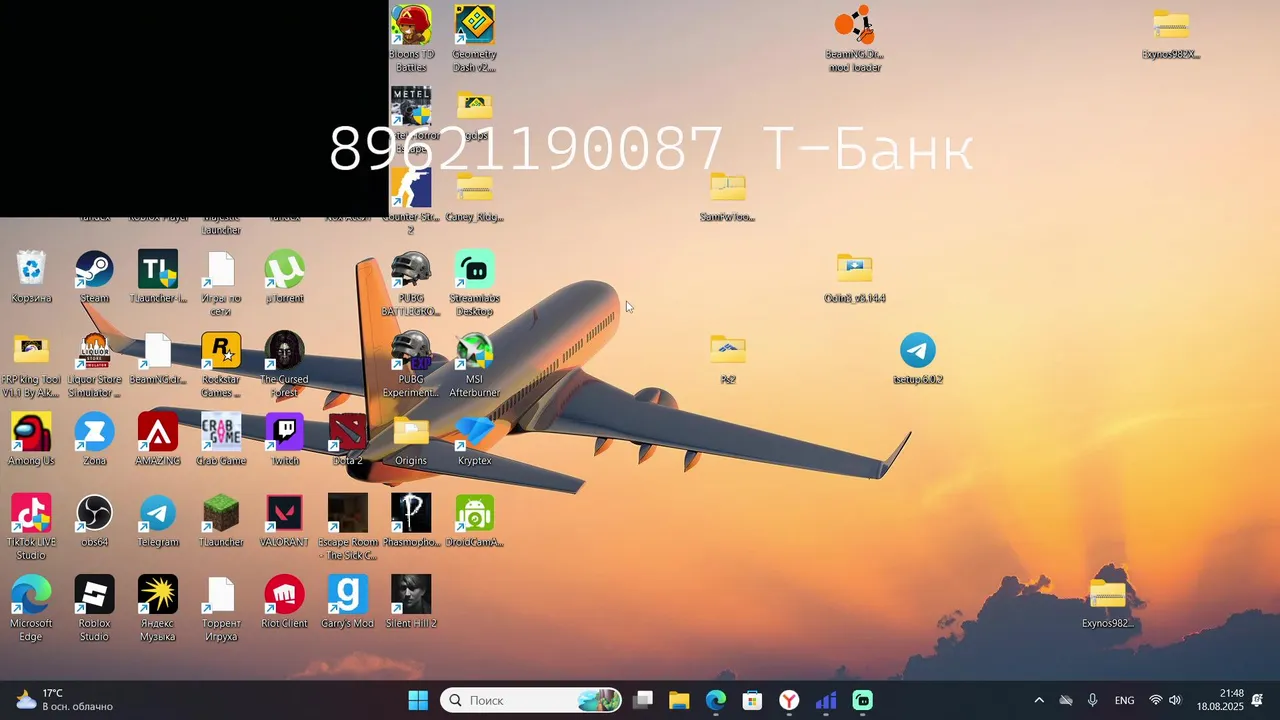Open Microsoft Store from the taskbar
This screenshot has width=1280, height=720.
pyautogui.click(x=752, y=700)
